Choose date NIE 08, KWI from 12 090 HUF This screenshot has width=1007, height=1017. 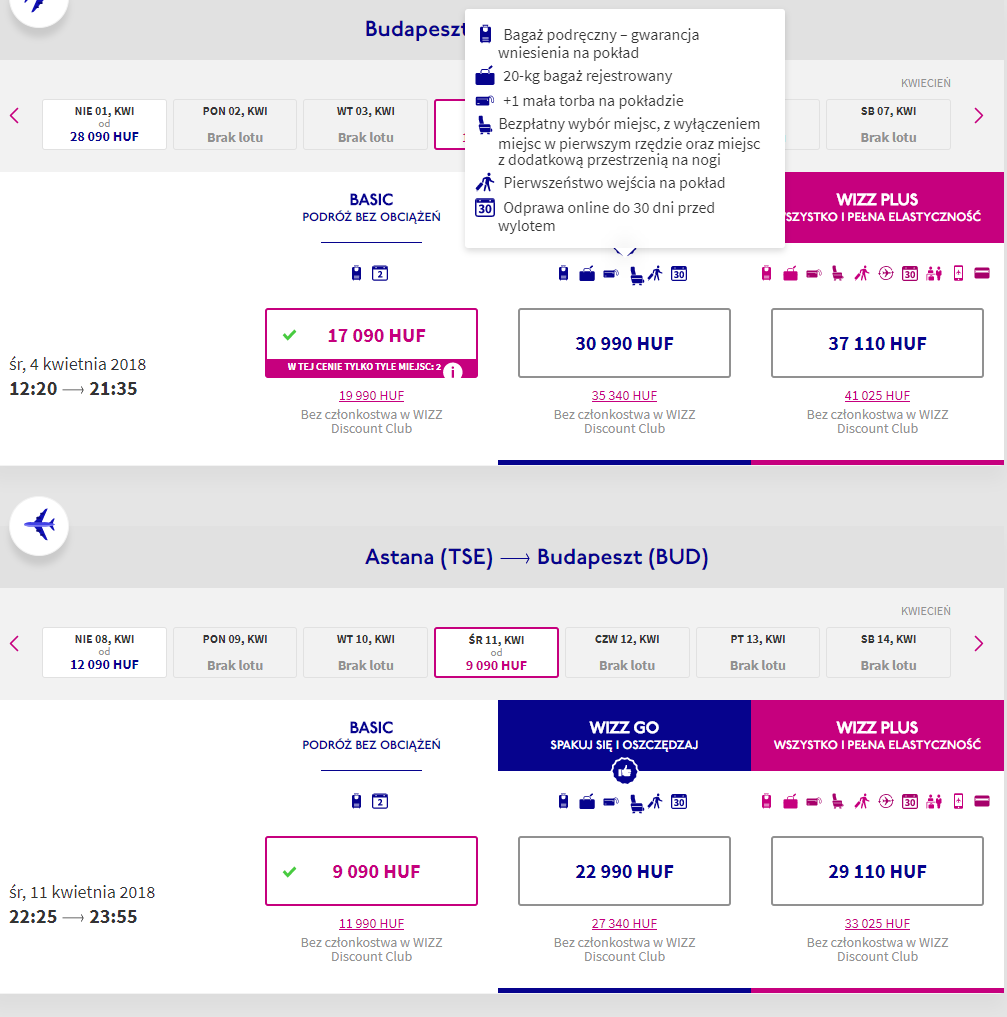[104, 652]
